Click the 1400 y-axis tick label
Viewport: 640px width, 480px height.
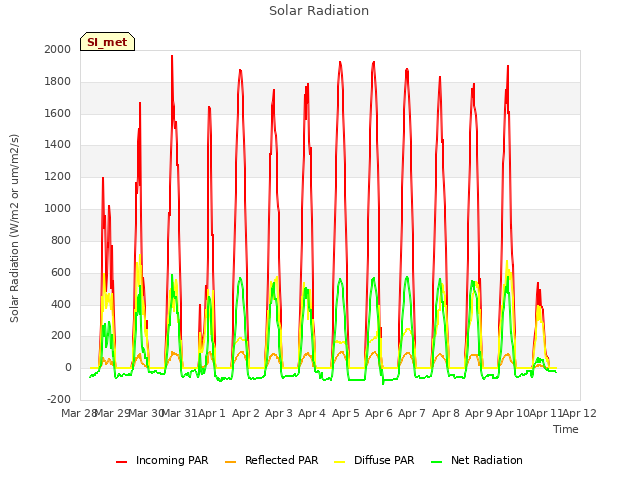[x=58, y=144]
